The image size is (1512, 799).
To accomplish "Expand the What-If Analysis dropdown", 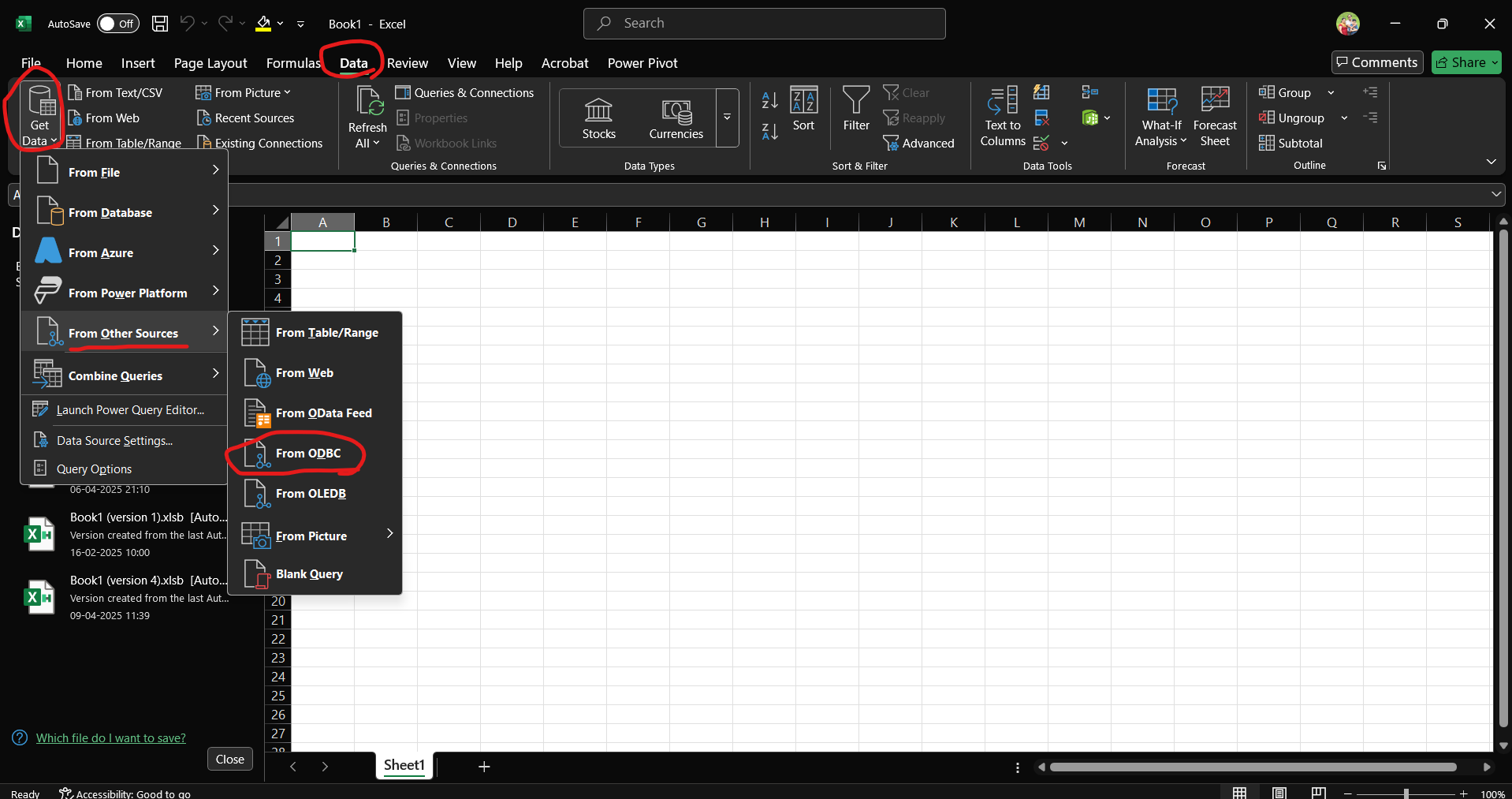I will (1161, 141).
